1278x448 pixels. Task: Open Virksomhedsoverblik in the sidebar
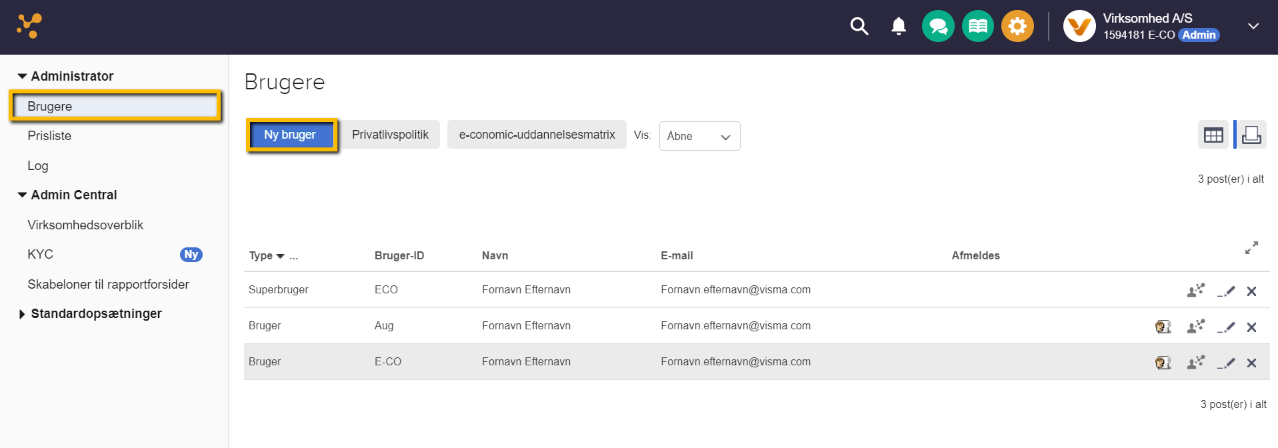pos(86,225)
